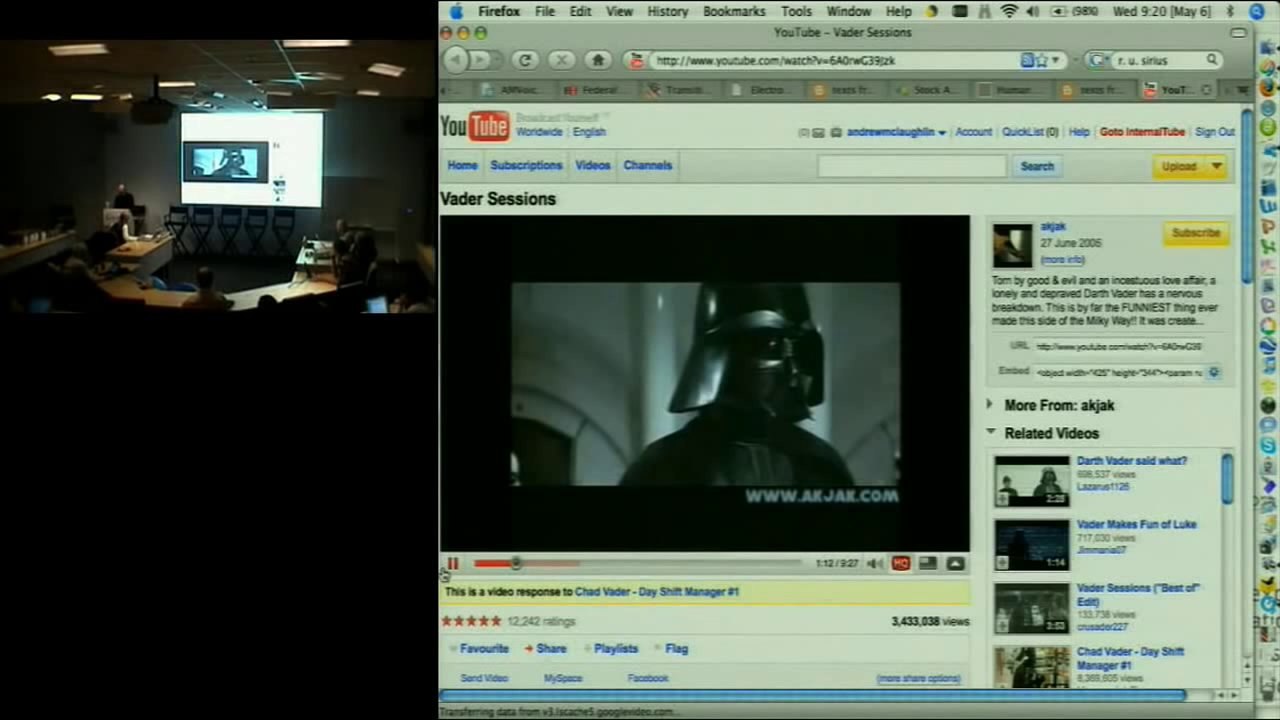1280x720 pixels.
Task: Open the URL history dropdown arrow
Action: coord(1055,60)
